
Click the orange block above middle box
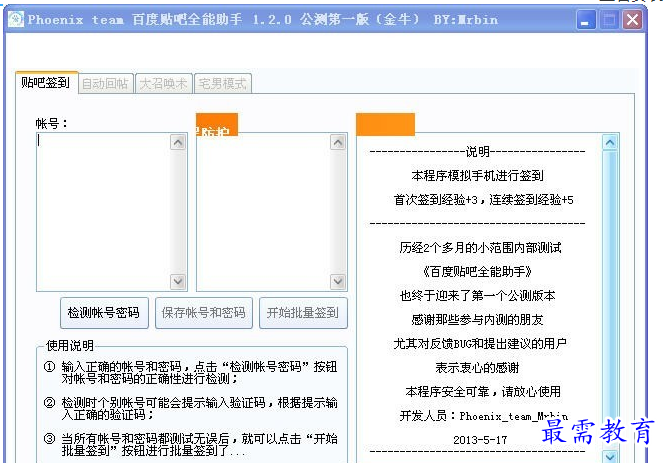point(217,124)
